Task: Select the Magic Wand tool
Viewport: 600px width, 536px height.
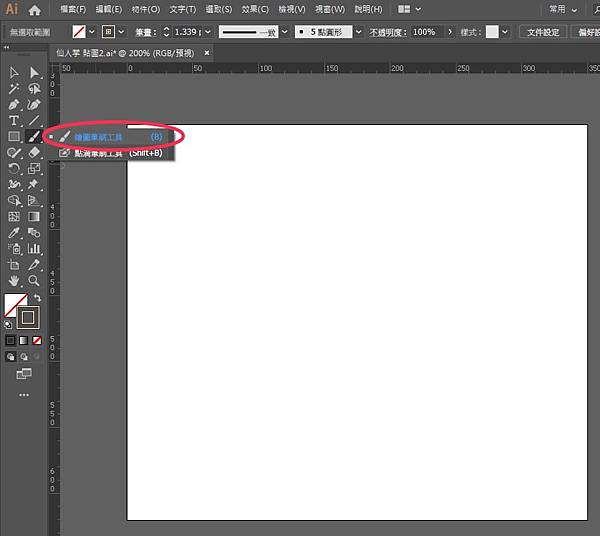Action: (14, 89)
